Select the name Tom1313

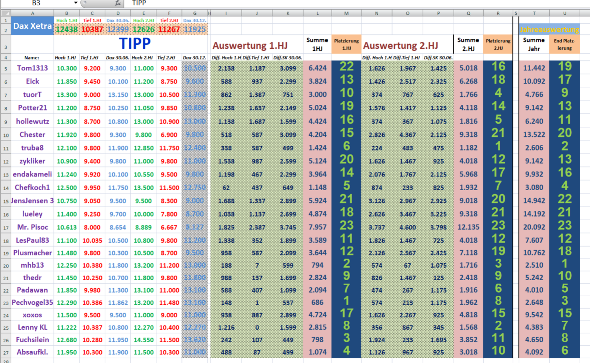pos(32,68)
